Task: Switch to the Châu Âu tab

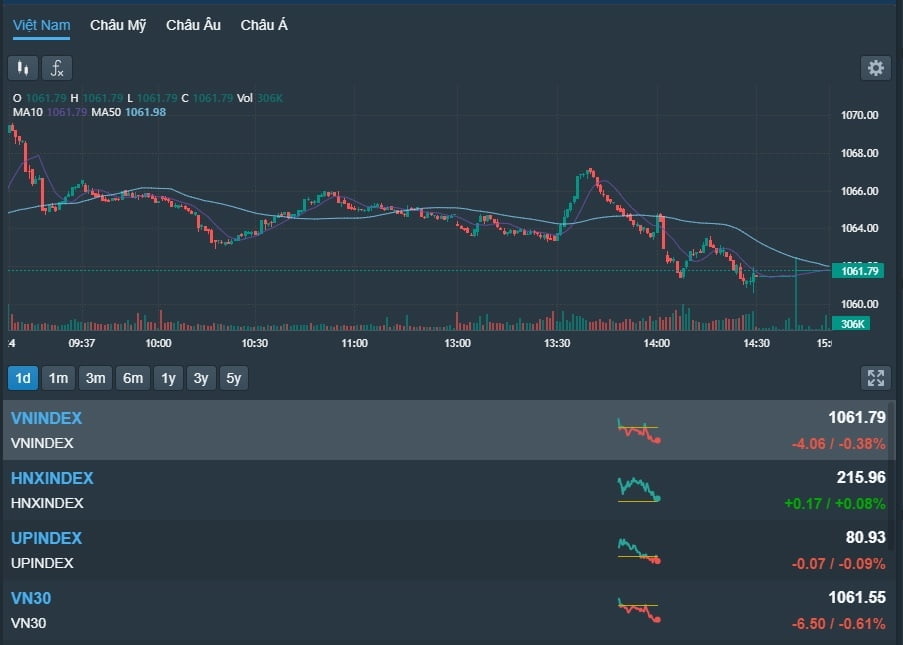Action: point(194,25)
